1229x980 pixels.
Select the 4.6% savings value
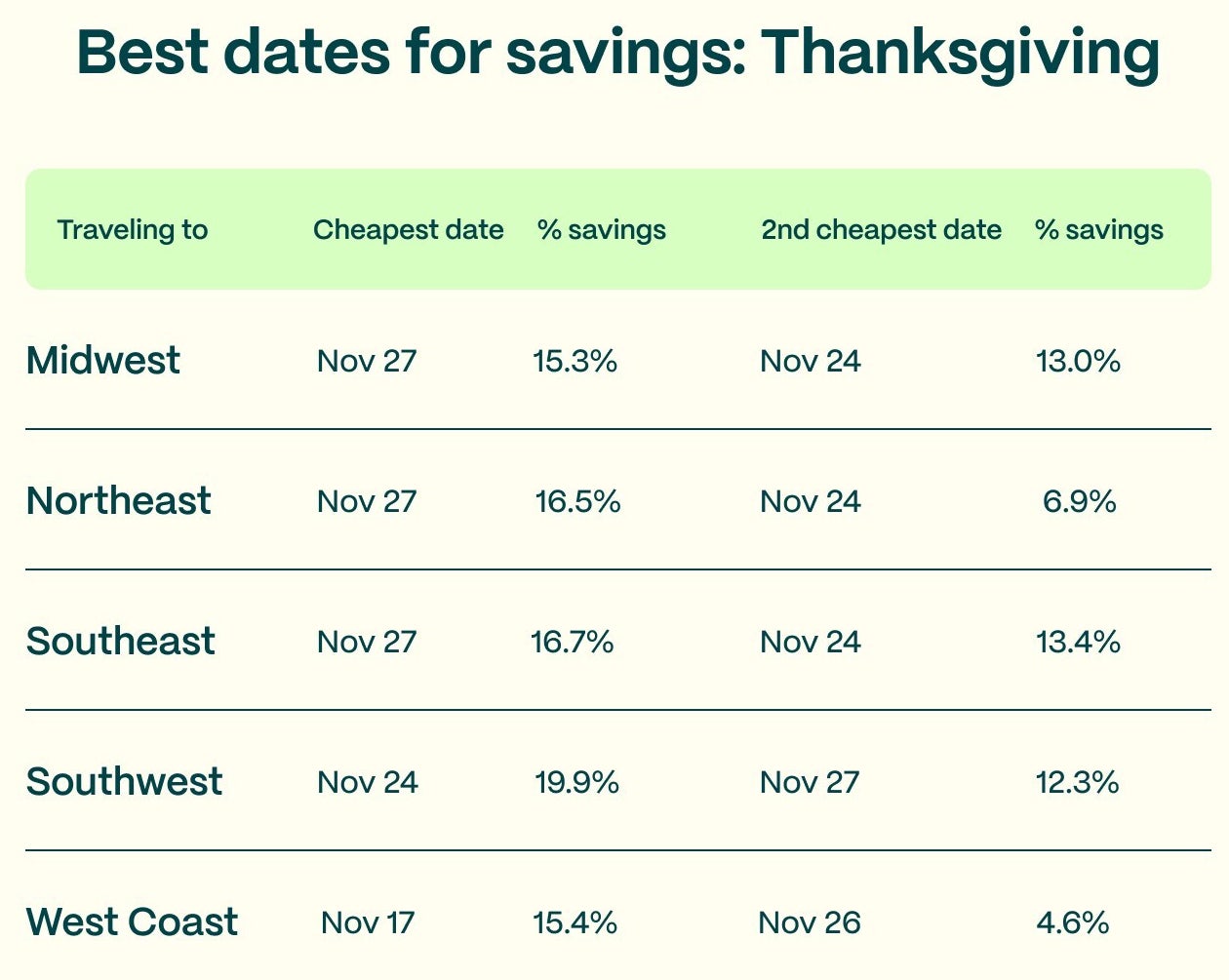1073,923
